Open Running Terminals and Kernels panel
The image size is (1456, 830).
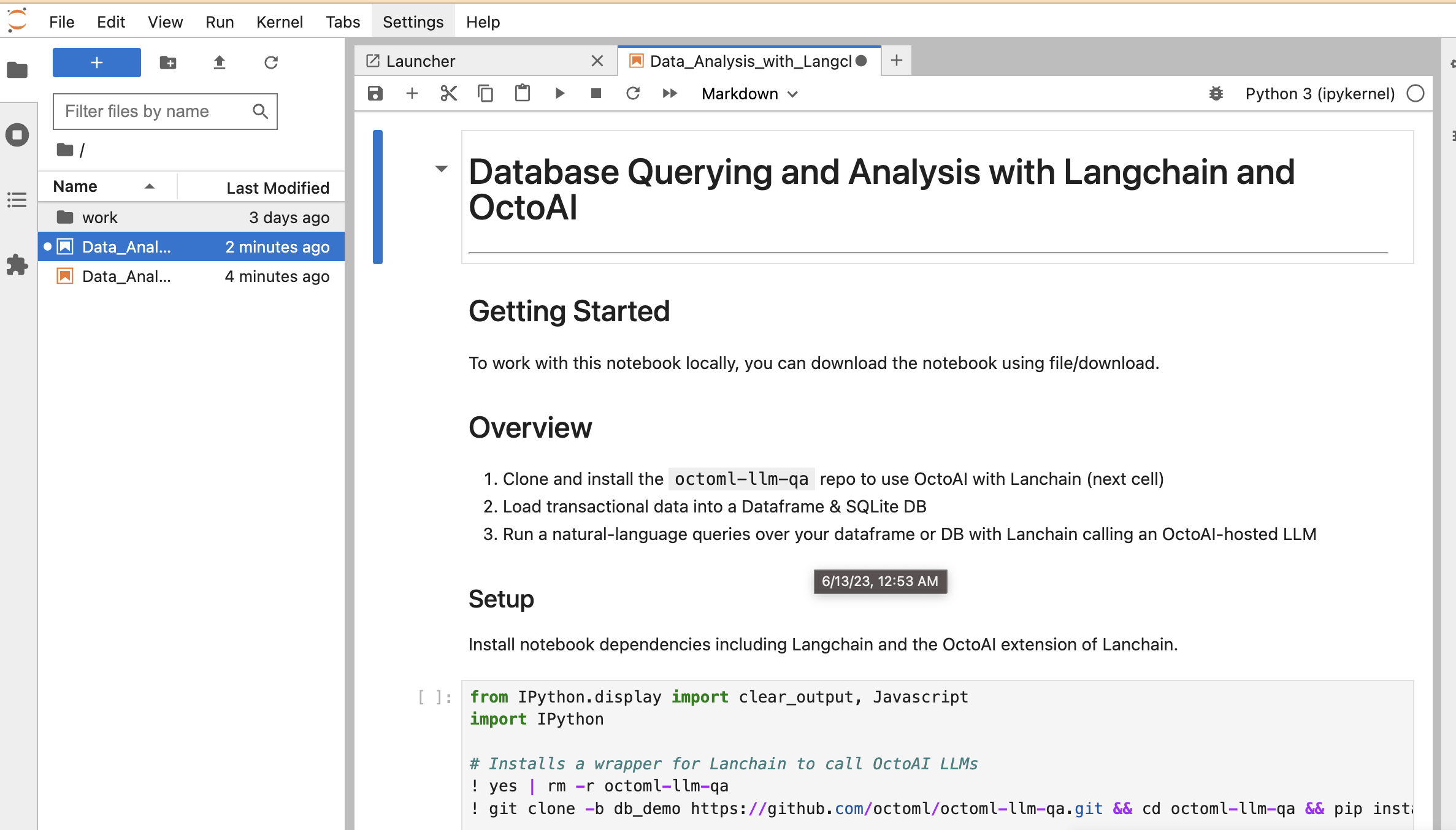point(17,135)
